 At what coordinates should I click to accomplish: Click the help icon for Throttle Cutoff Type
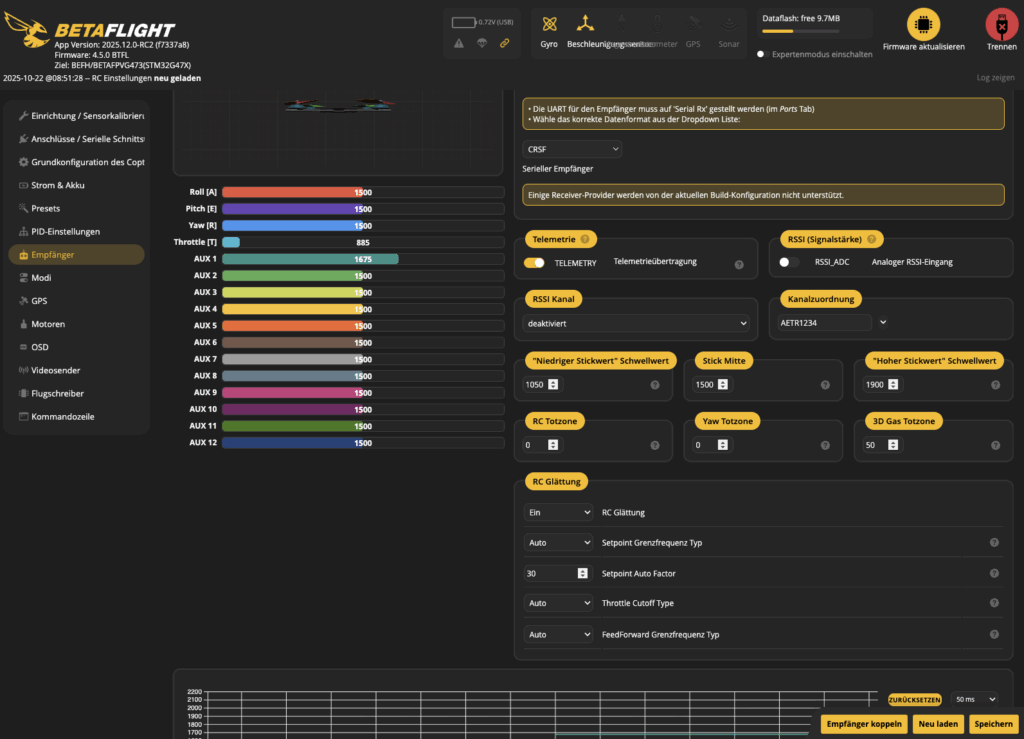tap(994, 604)
